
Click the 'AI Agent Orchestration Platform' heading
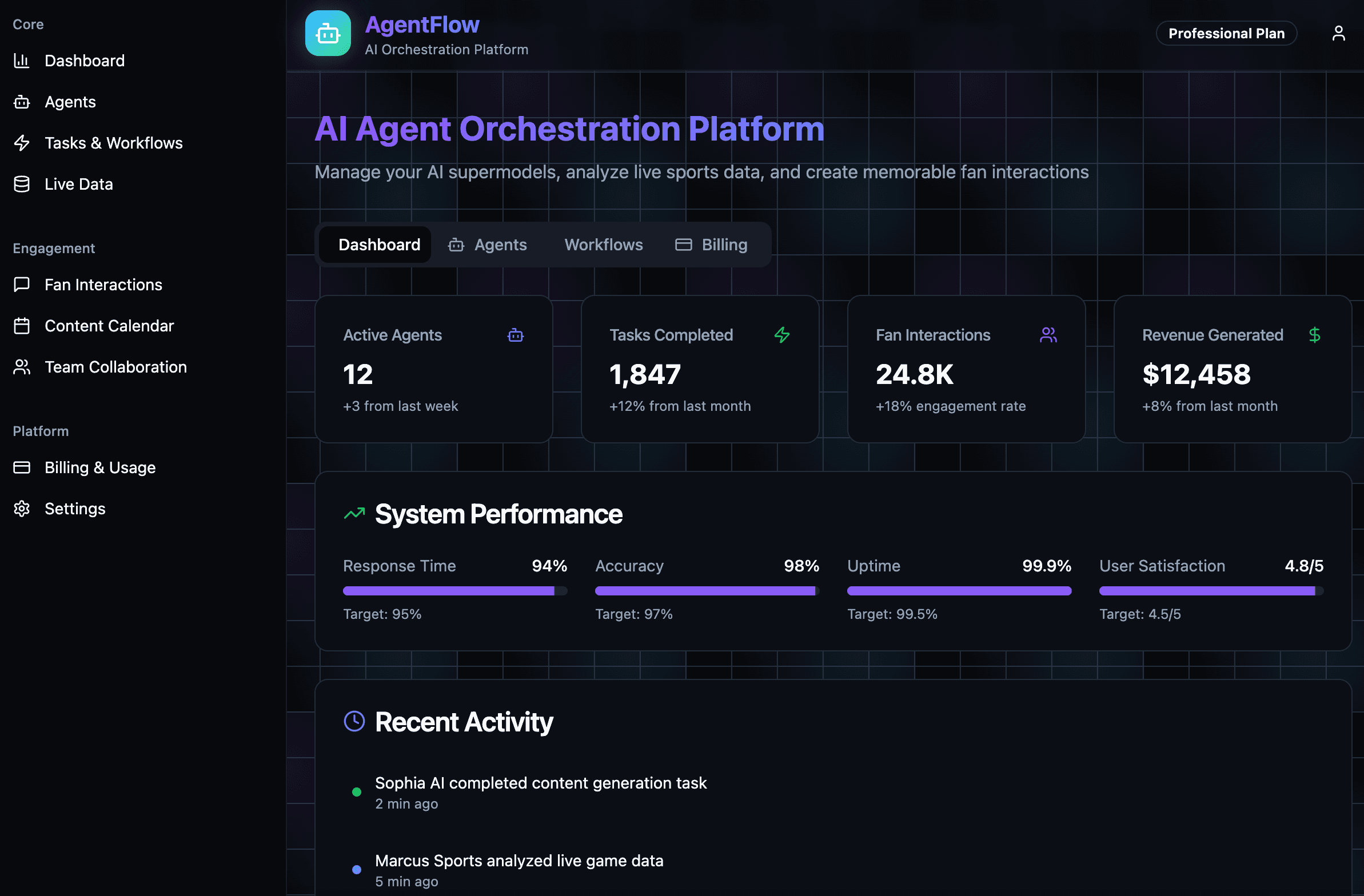point(569,129)
